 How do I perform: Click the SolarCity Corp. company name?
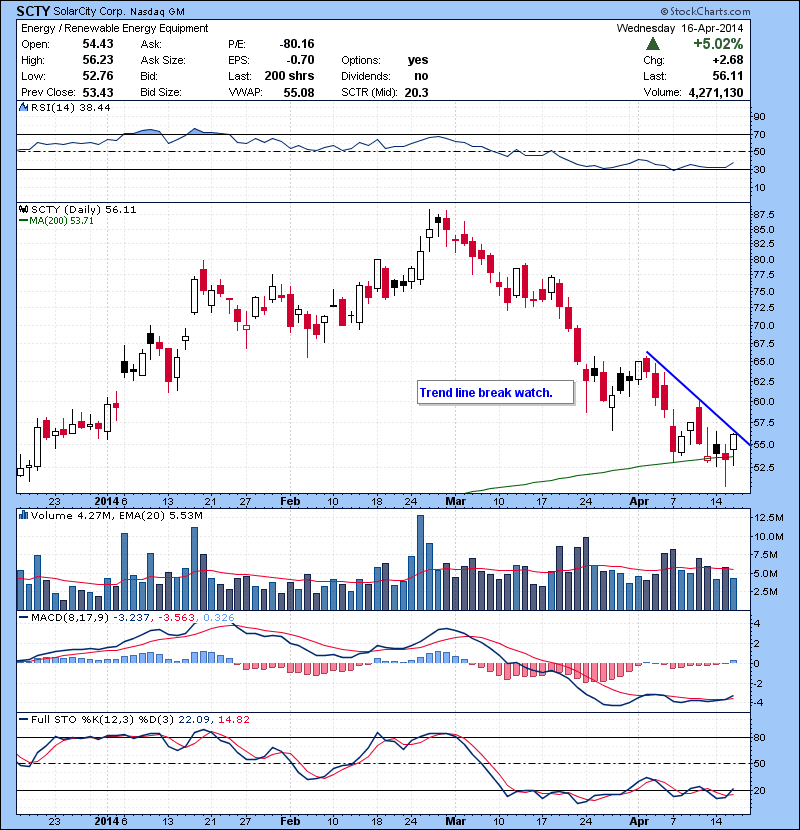(89, 12)
